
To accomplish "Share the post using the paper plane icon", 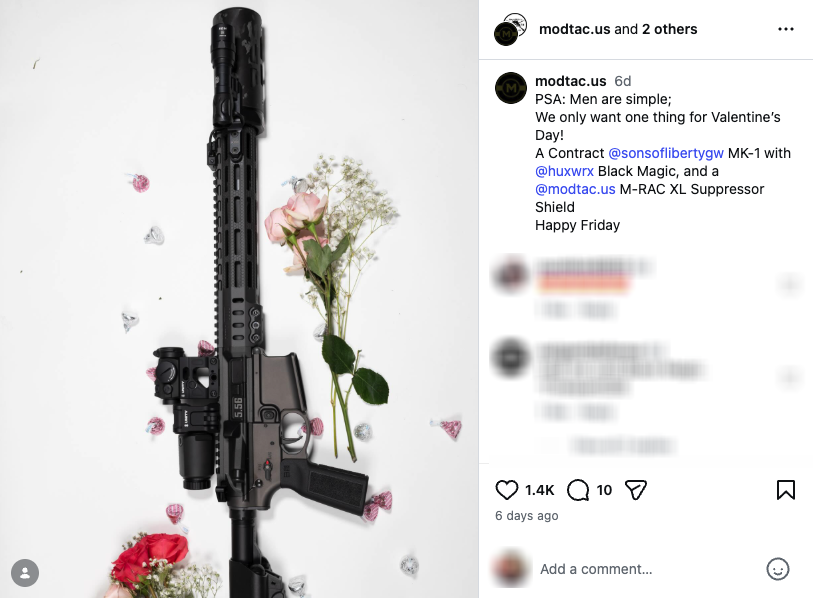I will click(636, 490).
